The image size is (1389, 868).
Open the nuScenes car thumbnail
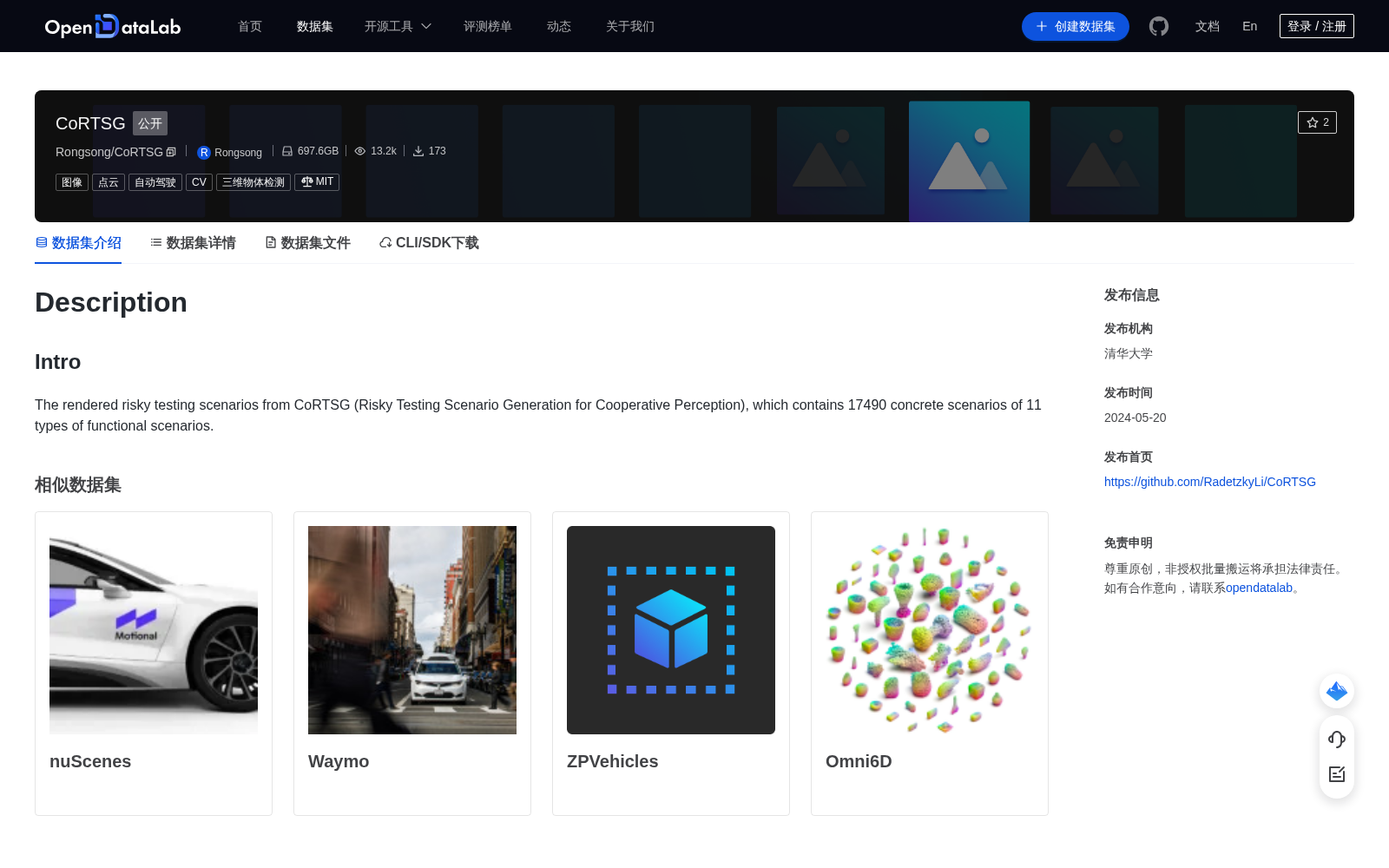pos(154,630)
